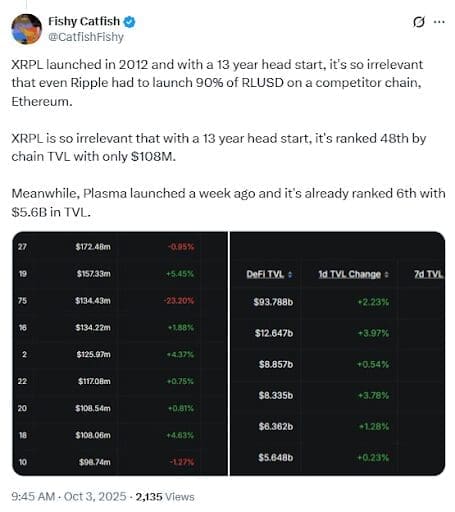Click 1d TVL Change sort arrows icon
455x512 pixels.
pyautogui.click(x=387, y=275)
